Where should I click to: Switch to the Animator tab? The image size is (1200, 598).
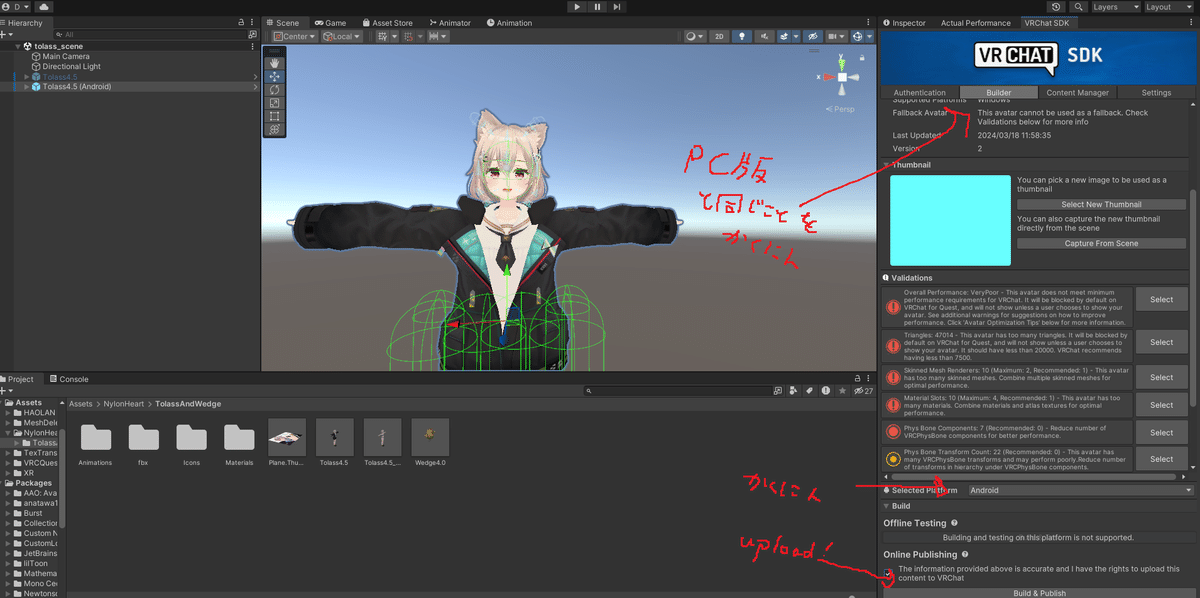[451, 22]
